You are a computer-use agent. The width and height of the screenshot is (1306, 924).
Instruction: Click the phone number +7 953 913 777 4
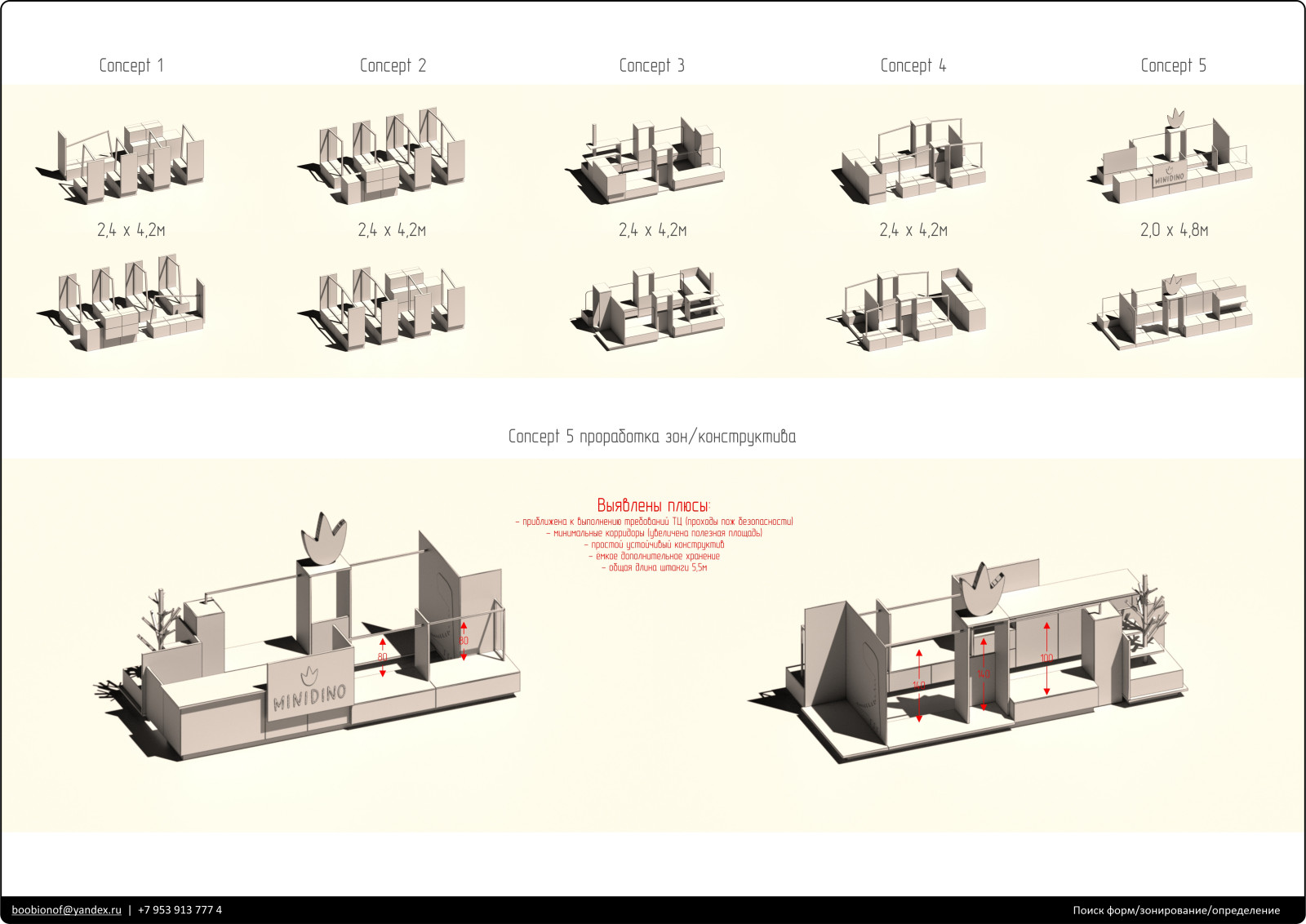coord(180,909)
